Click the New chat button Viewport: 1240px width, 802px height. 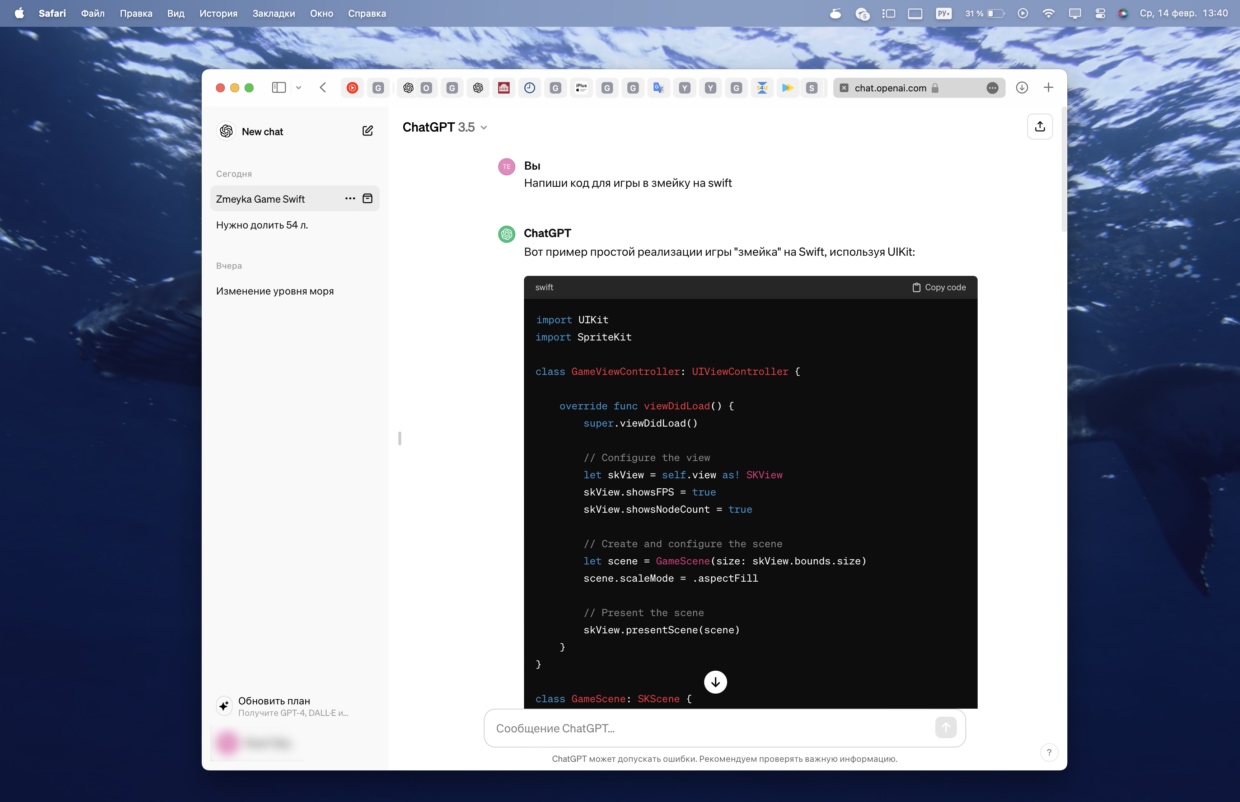(x=295, y=131)
